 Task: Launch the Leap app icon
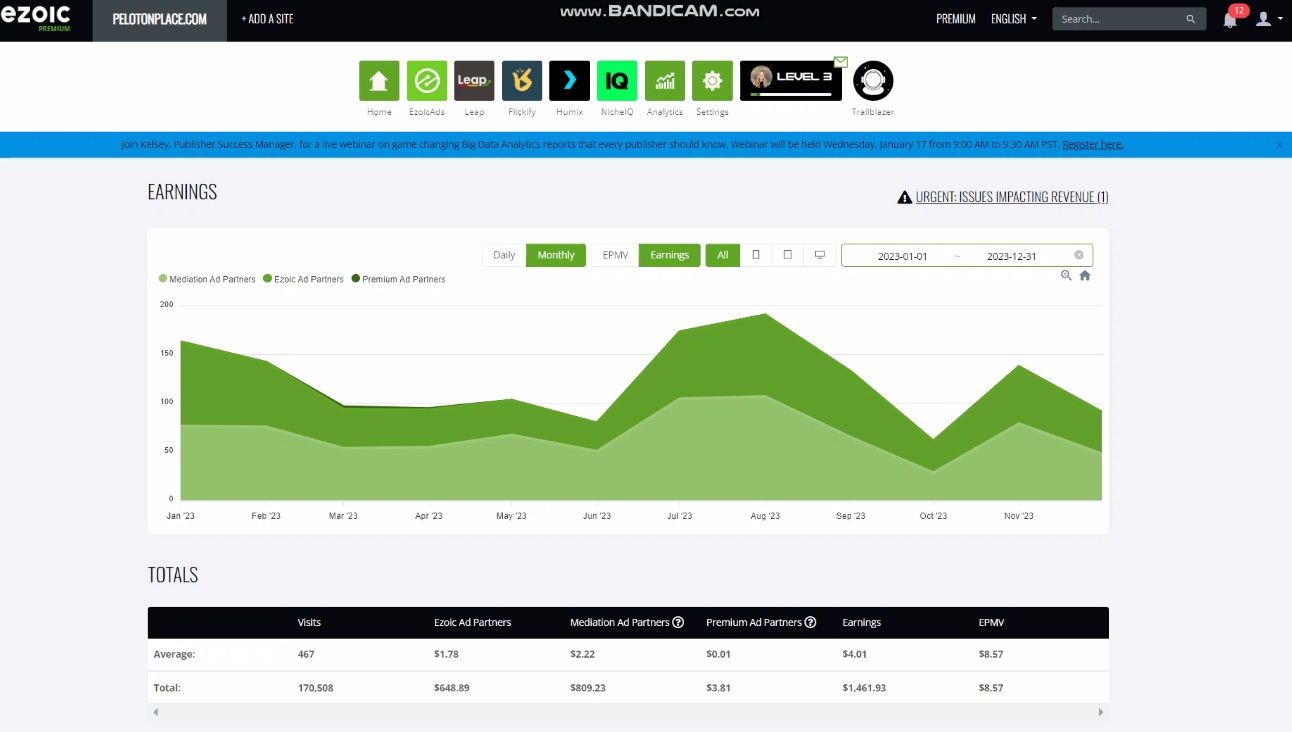[x=474, y=81]
